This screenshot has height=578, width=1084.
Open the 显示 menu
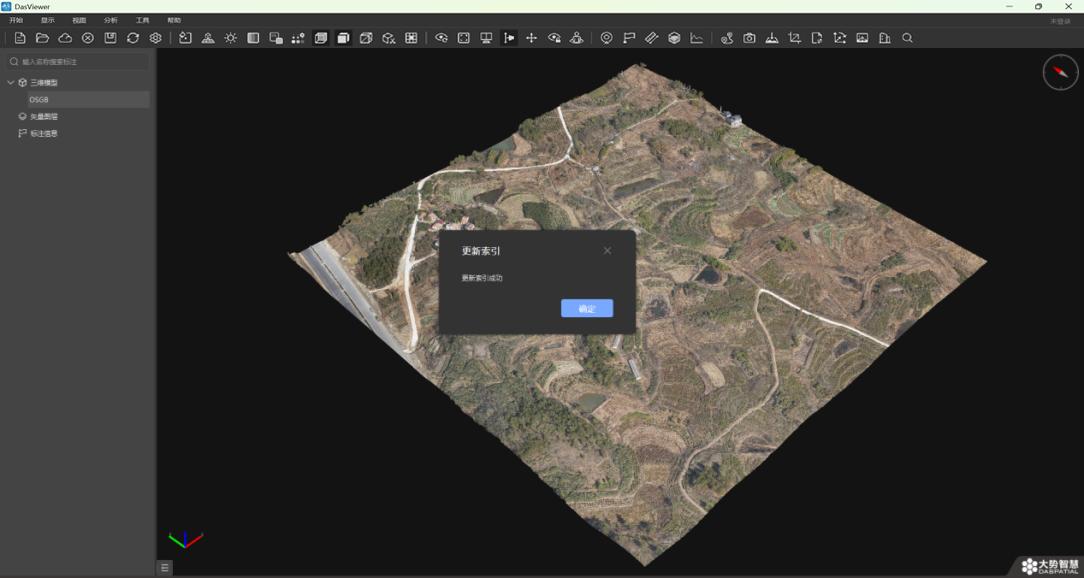pos(48,21)
